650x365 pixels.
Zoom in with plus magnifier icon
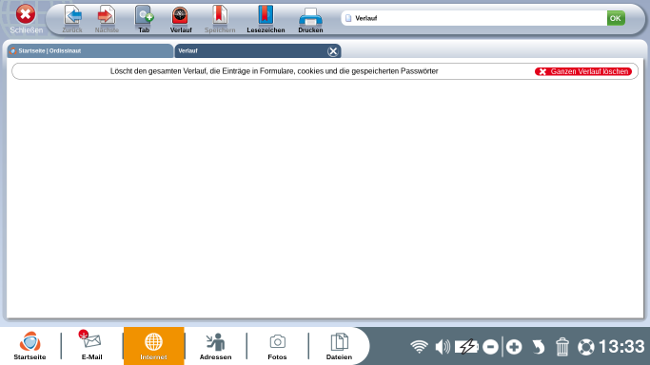pyautogui.click(x=514, y=347)
